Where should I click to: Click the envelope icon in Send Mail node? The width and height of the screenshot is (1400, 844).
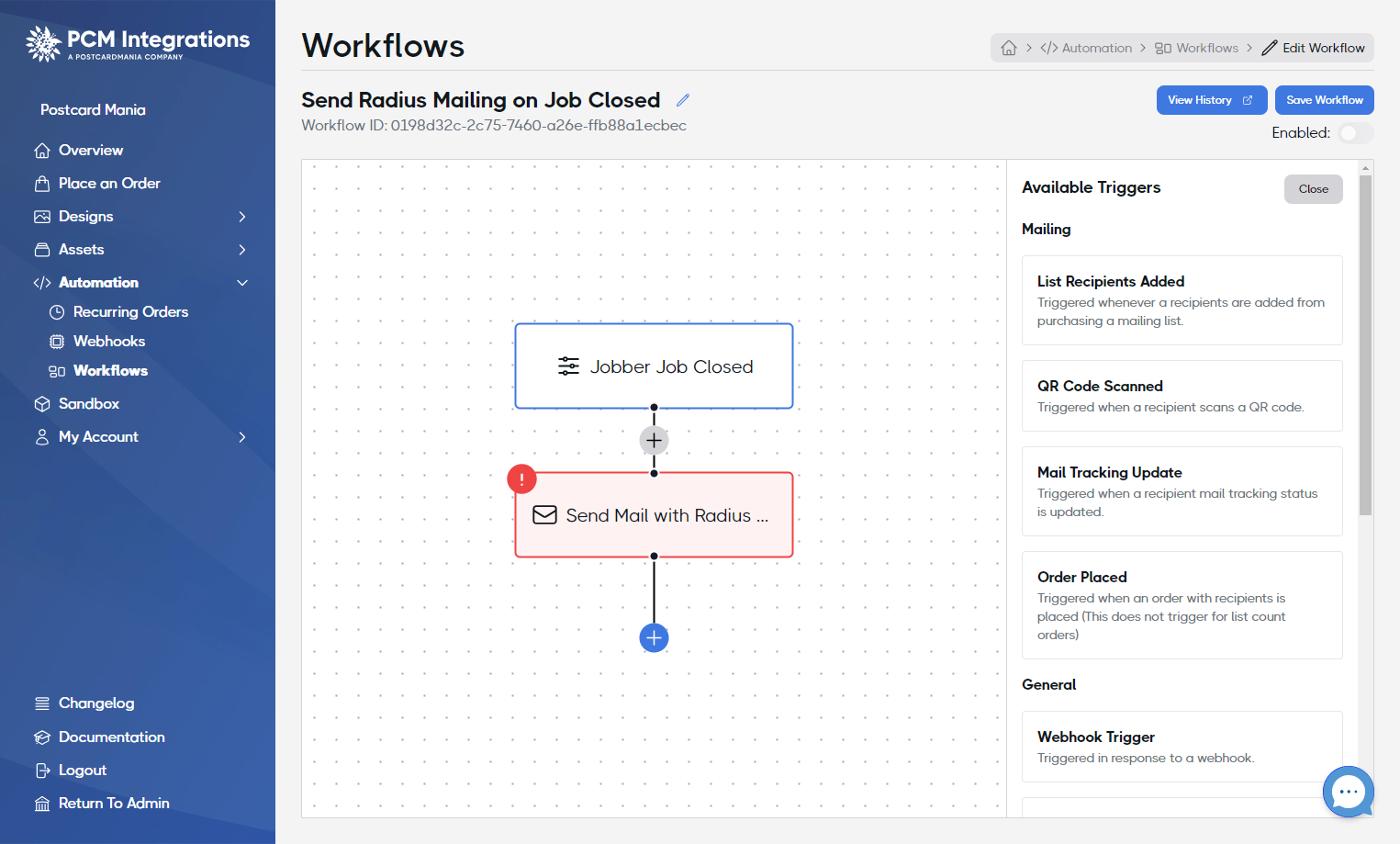[545, 515]
